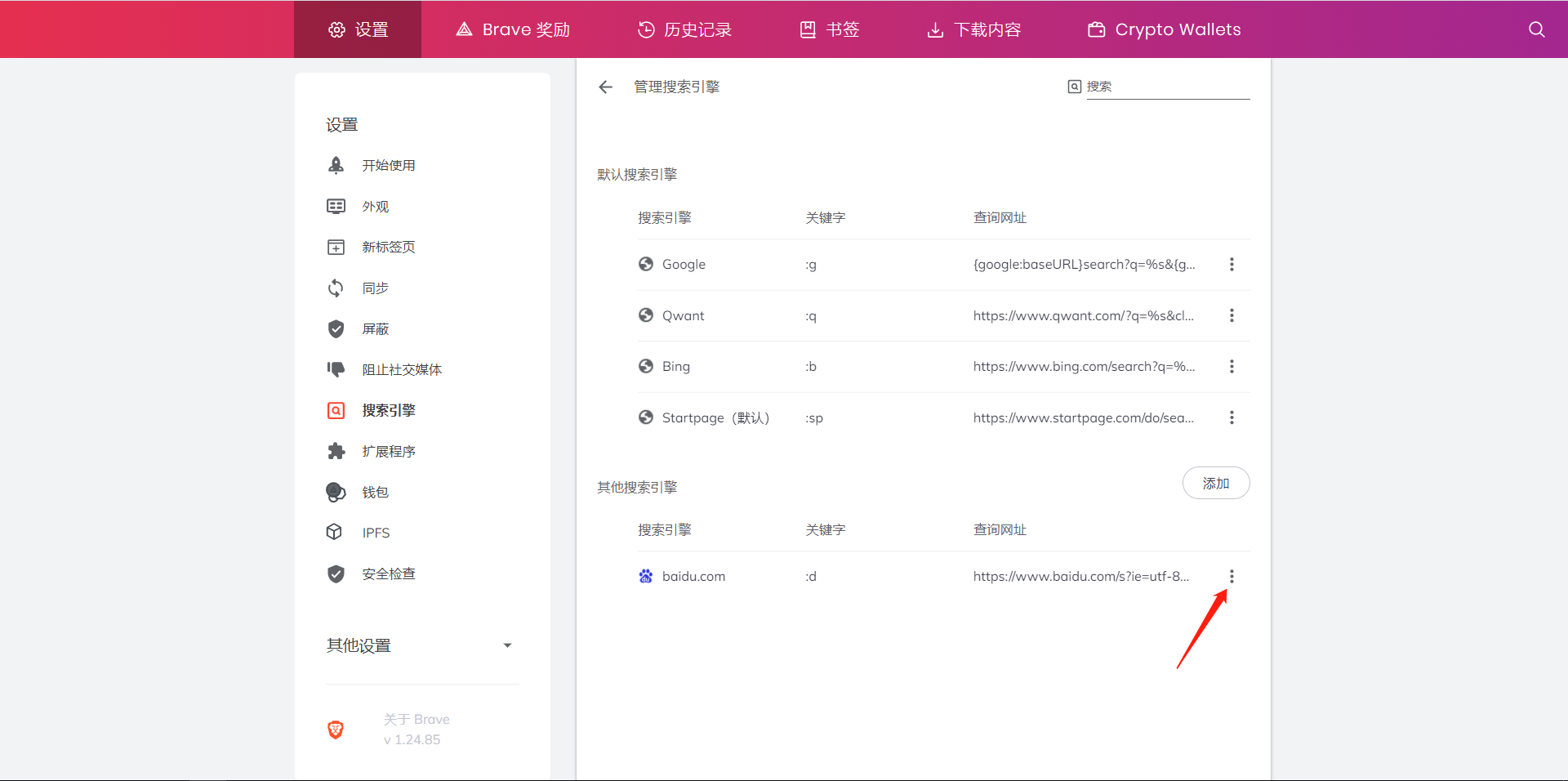Click the Google globe icon
Image resolution: width=1568 pixels, height=781 pixels.
[646, 264]
